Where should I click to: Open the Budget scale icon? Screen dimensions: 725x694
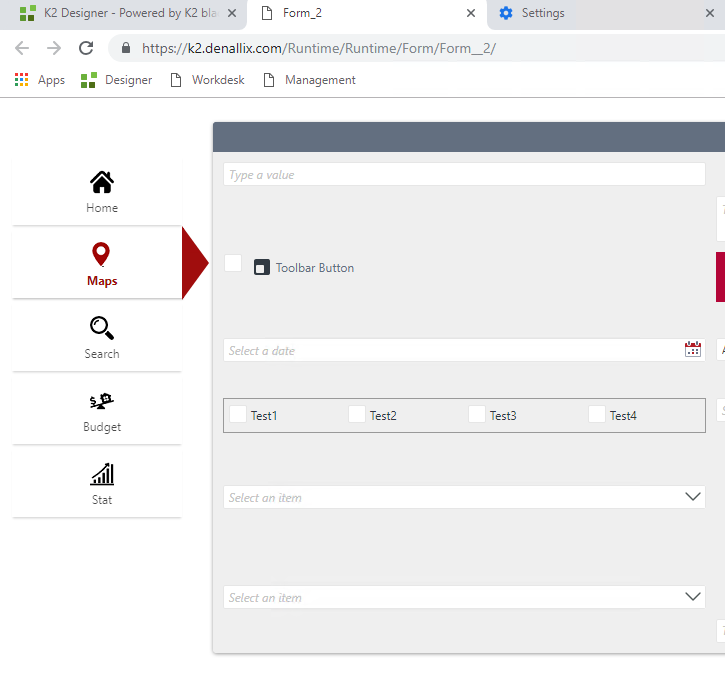[101, 401]
